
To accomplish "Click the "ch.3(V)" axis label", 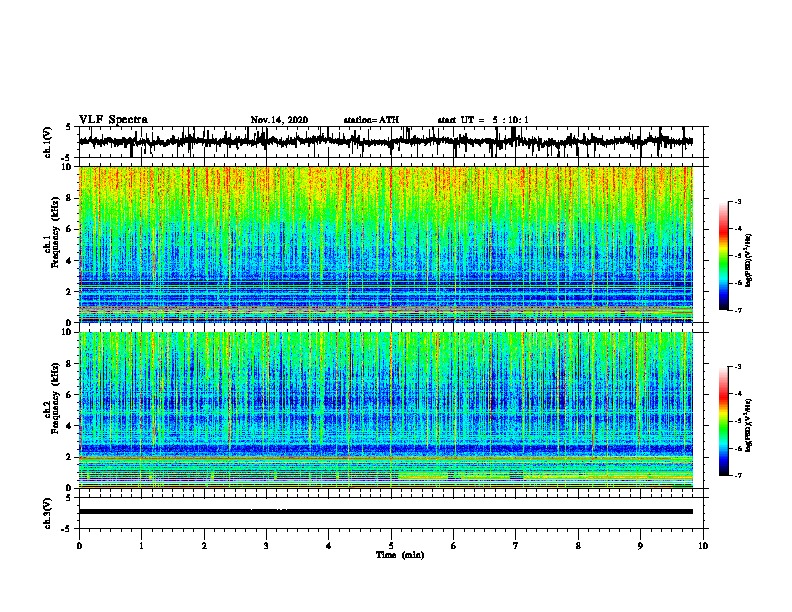I will tap(48, 513).
